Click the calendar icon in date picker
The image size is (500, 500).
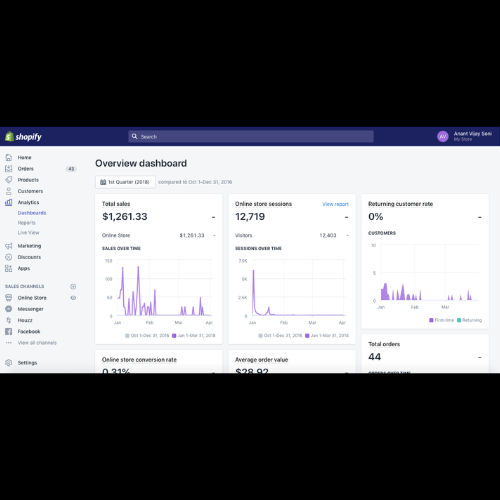[x=103, y=182]
